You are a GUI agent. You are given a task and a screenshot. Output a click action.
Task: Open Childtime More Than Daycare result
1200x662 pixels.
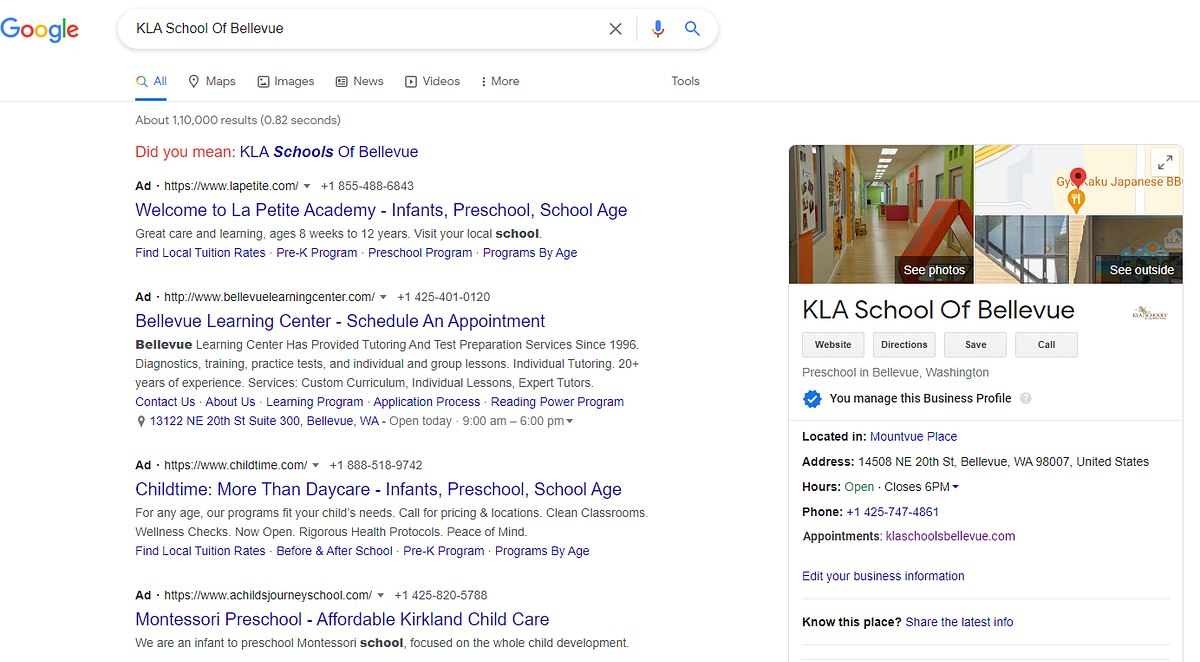(x=378, y=489)
